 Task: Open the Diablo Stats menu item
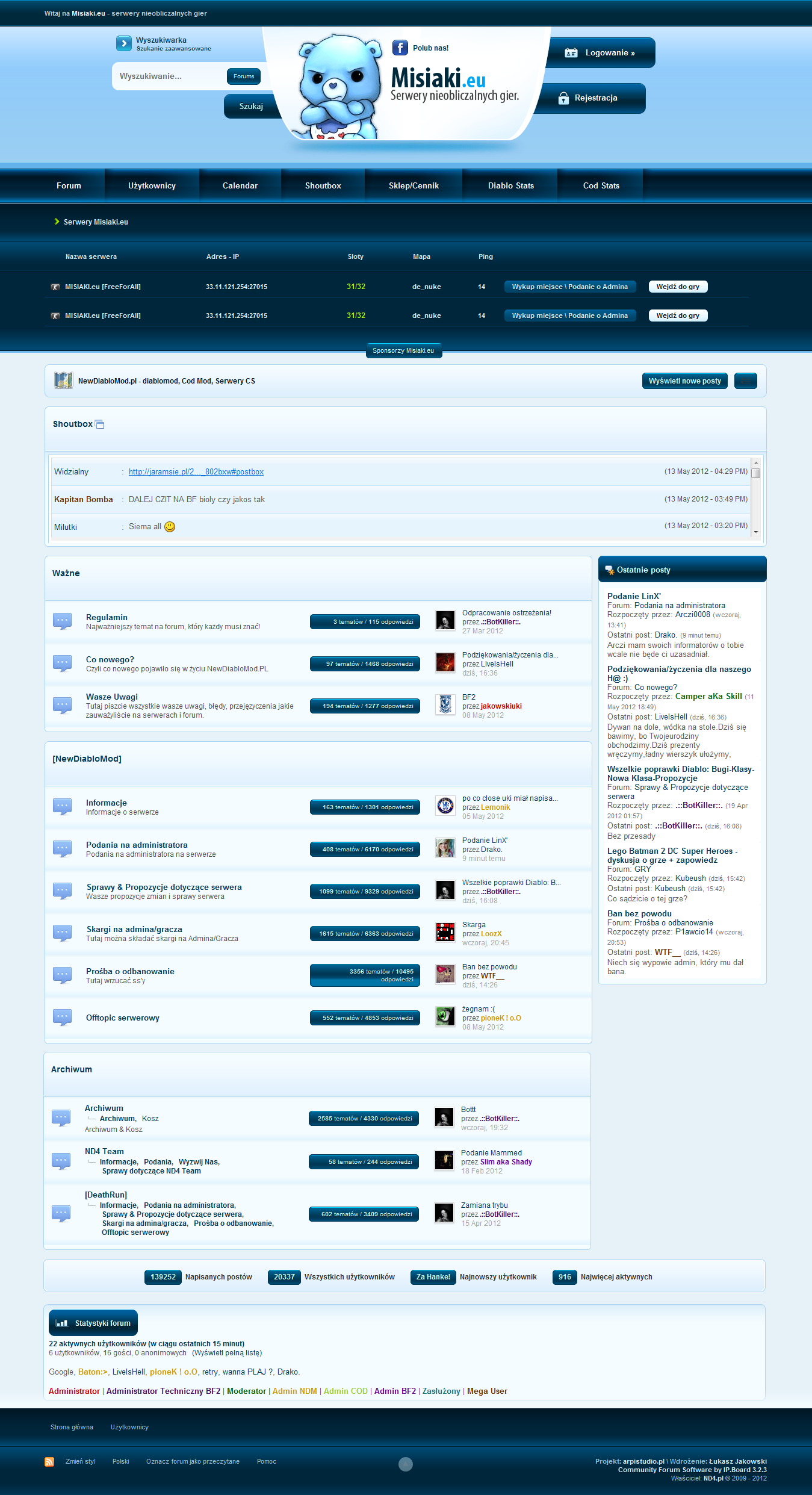click(510, 185)
